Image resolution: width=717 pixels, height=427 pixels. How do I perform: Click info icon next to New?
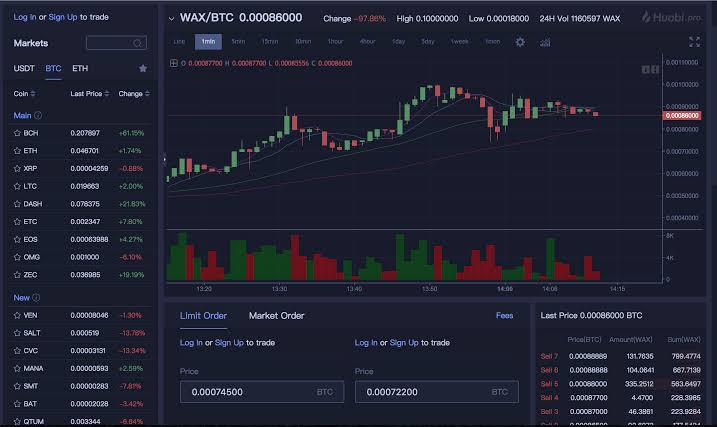[36, 298]
